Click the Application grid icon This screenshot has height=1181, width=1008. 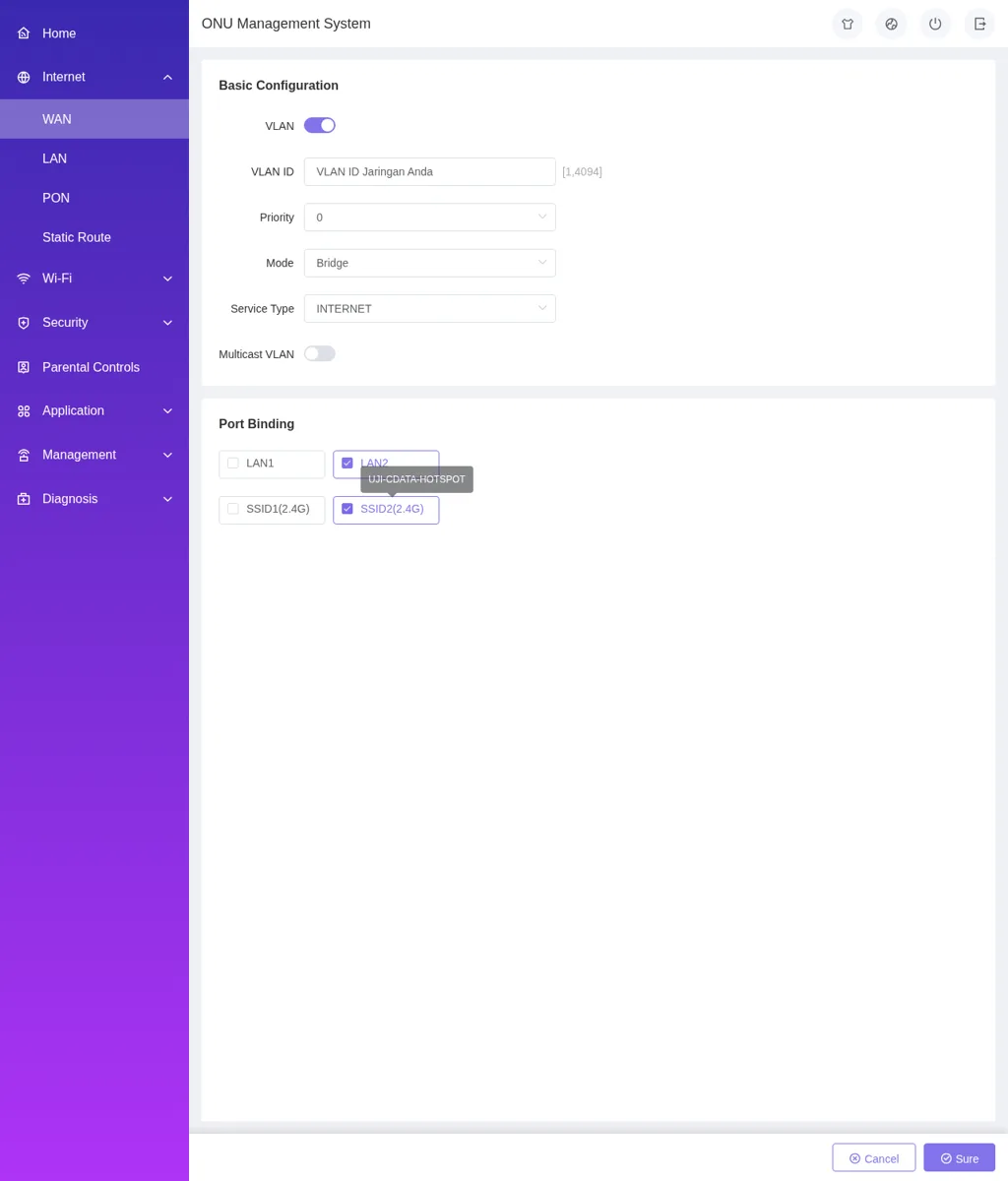coord(24,411)
